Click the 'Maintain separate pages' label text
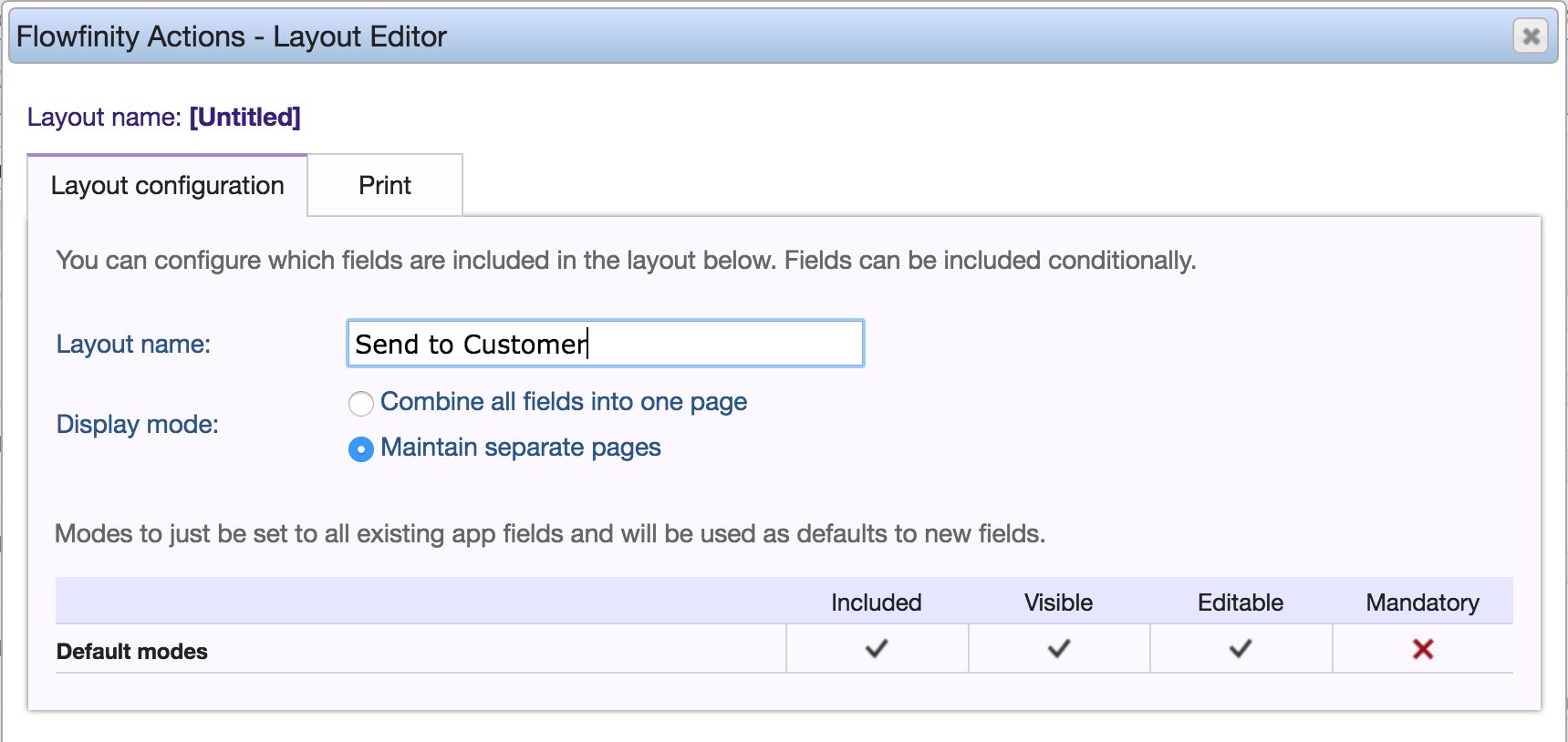The width and height of the screenshot is (1568, 742). (x=521, y=448)
